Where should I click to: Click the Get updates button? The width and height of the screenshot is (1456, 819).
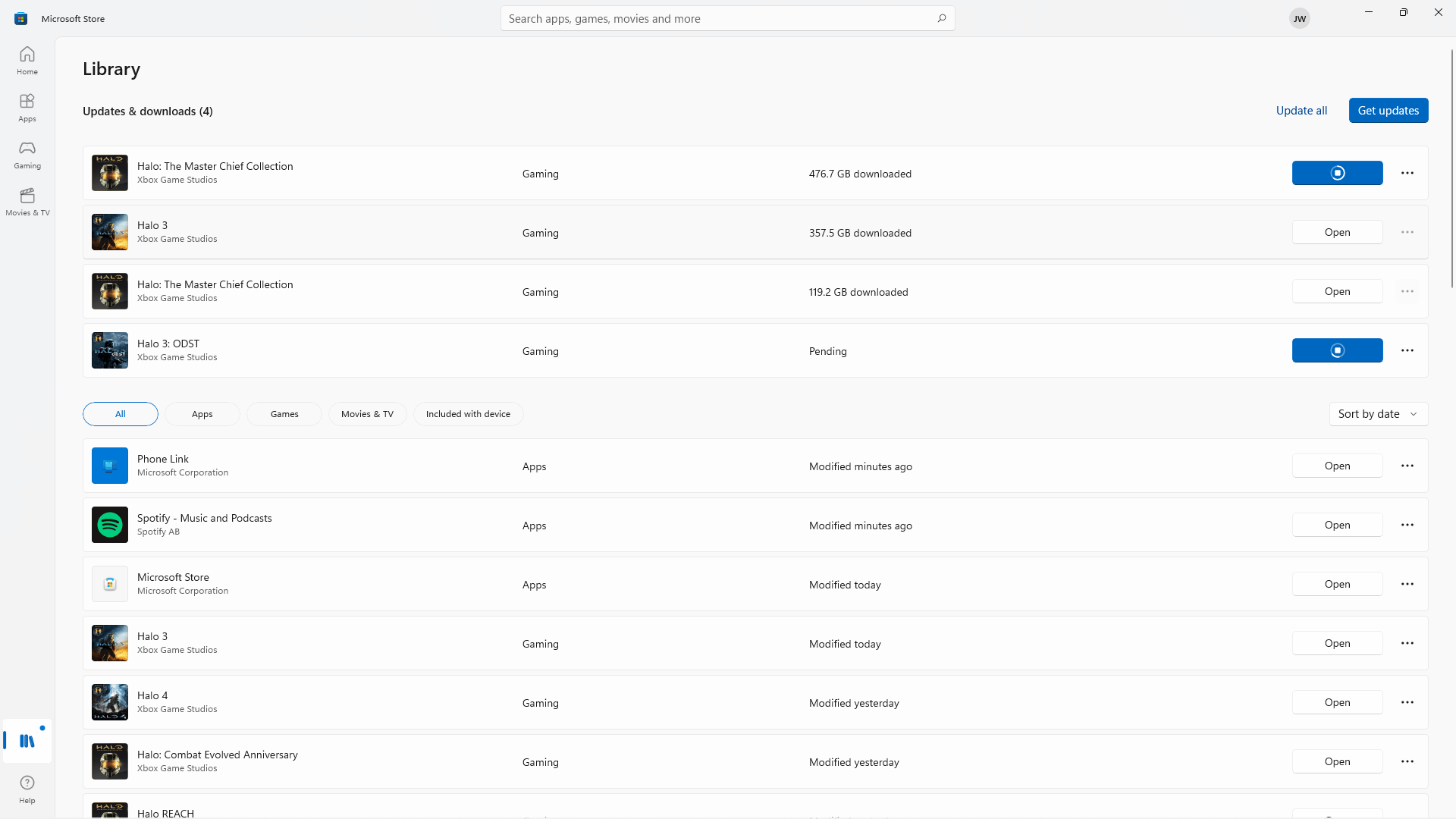(x=1389, y=111)
